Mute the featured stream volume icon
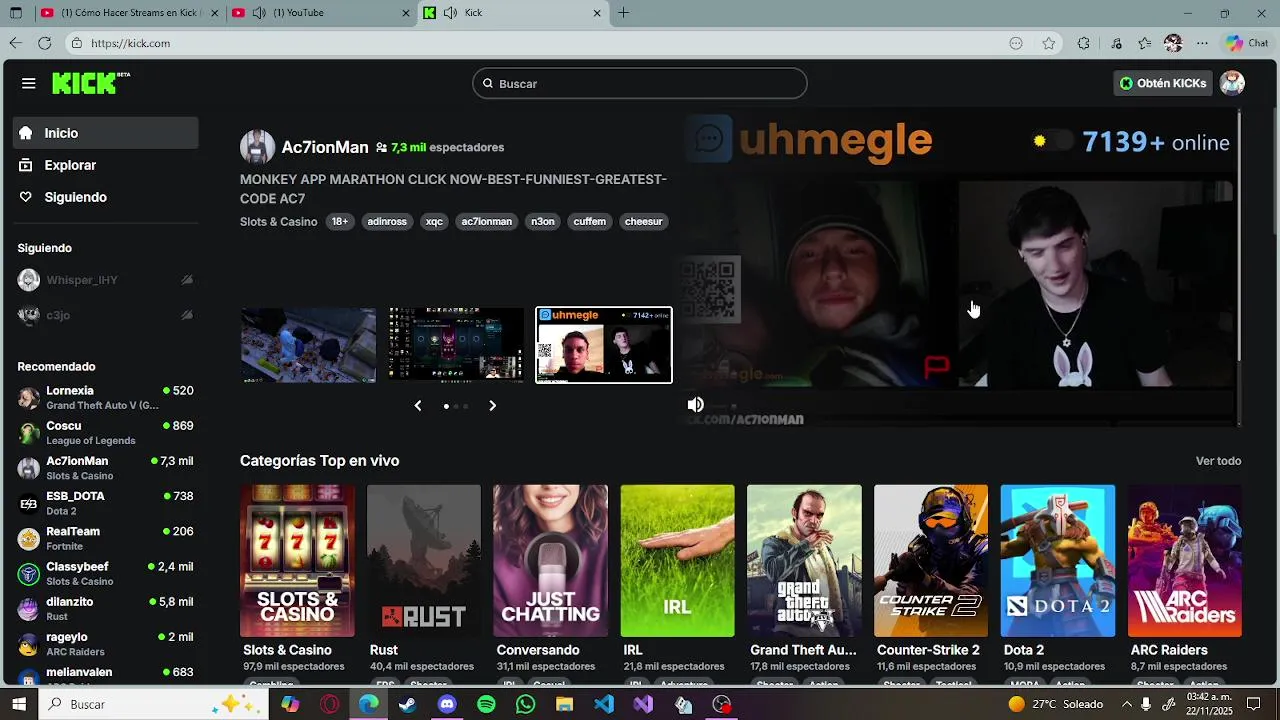The width and height of the screenshot is (1280, 720). pos(695,405)
